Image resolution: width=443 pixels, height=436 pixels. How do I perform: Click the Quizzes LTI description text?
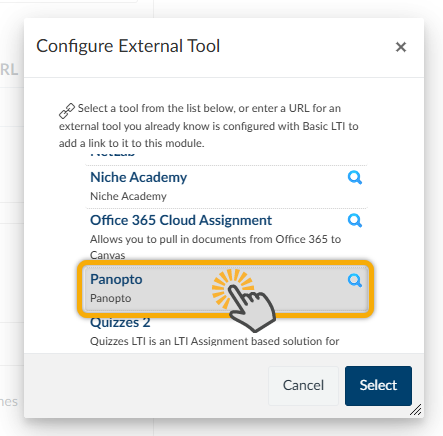215,341
